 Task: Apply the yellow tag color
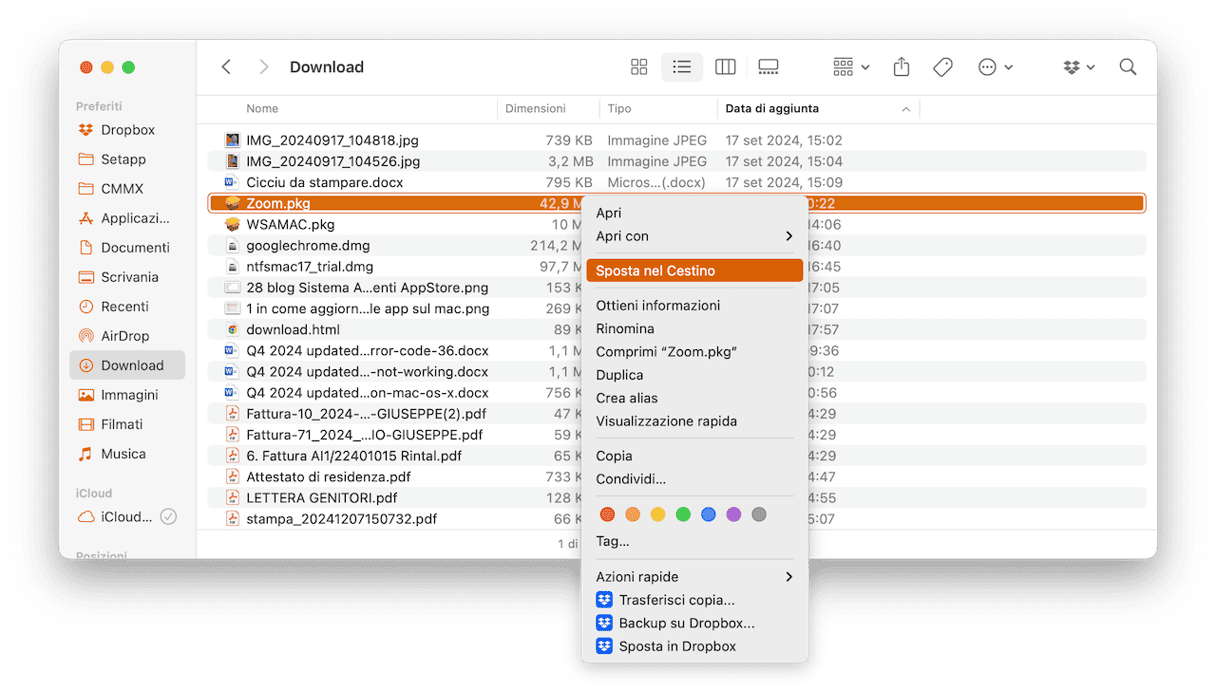click(x=658, y=514)
